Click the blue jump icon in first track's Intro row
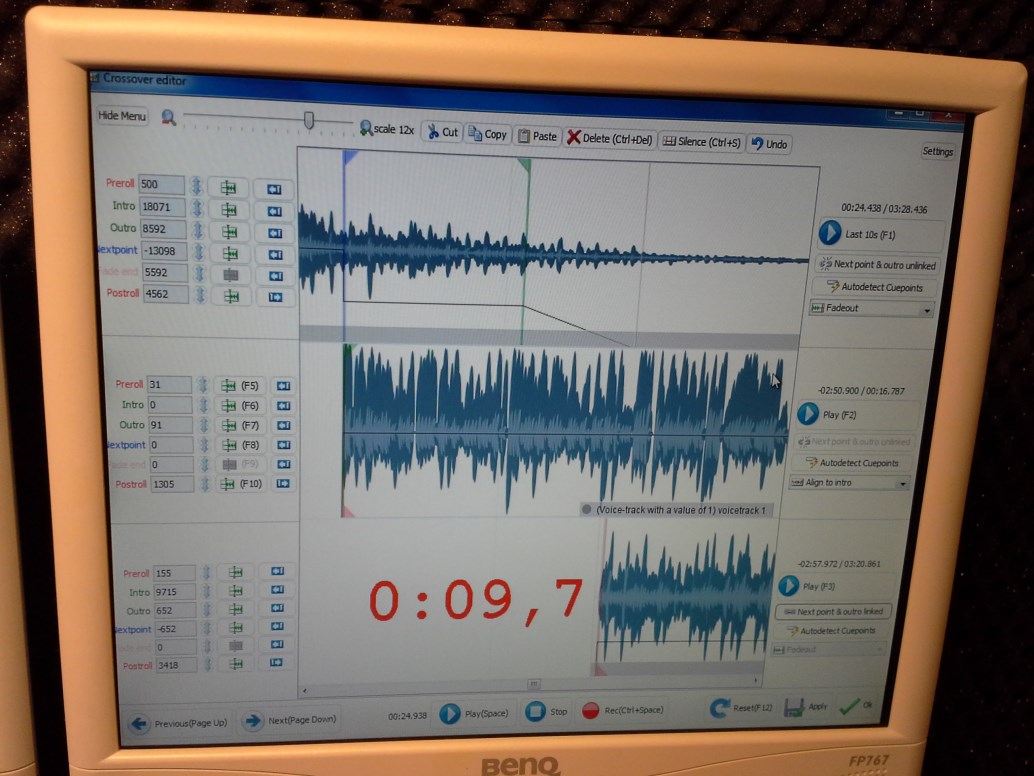This screenshot has height=776, width=1034. coord(274,212)
